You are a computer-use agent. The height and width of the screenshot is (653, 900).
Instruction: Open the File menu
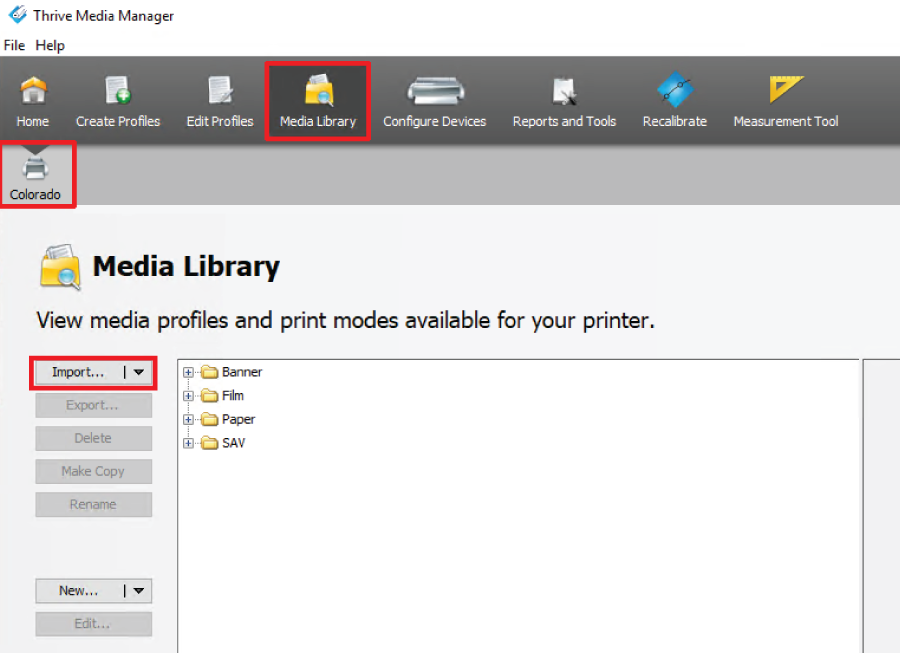(14, 45)
